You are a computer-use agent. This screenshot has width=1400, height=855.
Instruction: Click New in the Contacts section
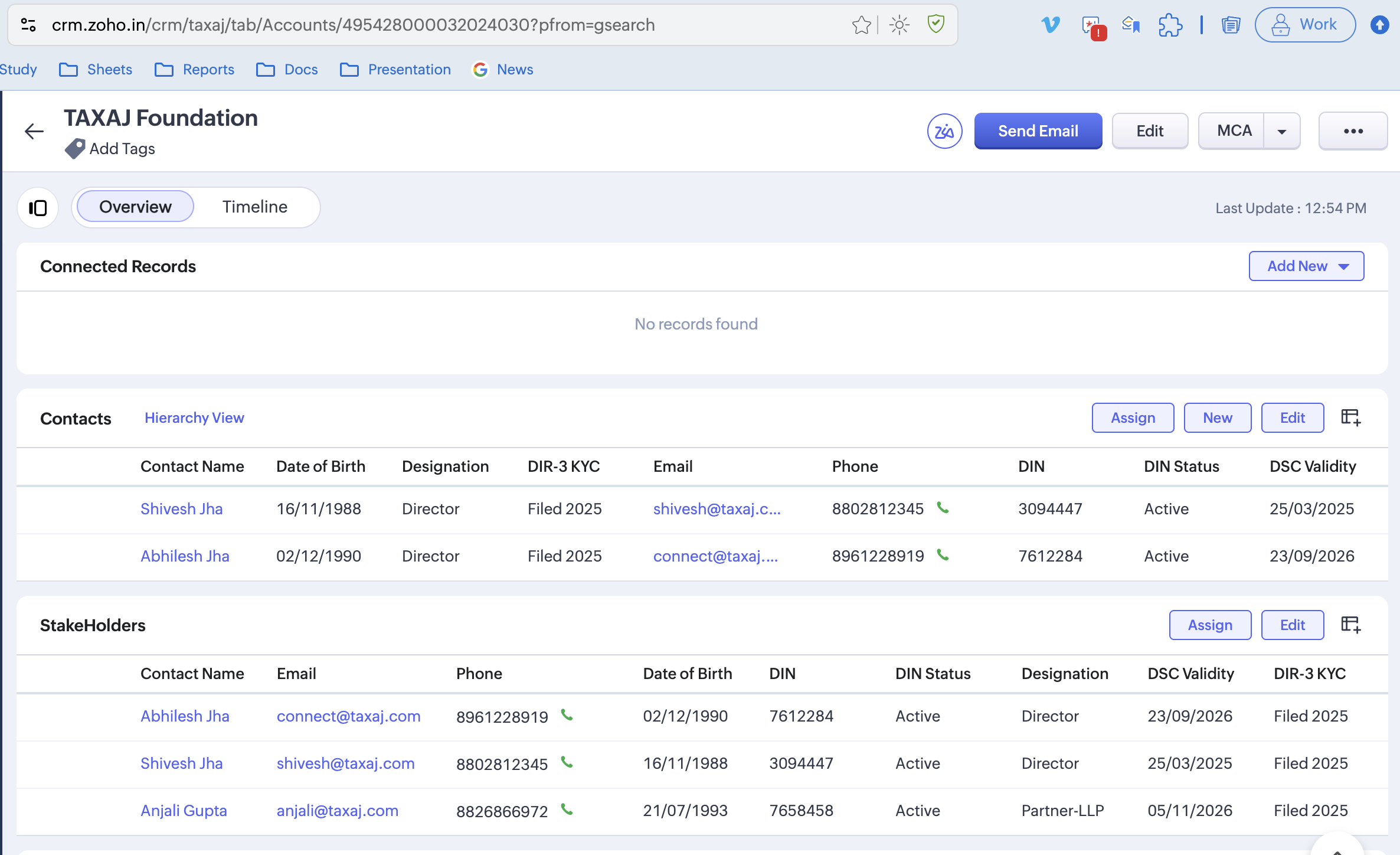pos(1218,418)
